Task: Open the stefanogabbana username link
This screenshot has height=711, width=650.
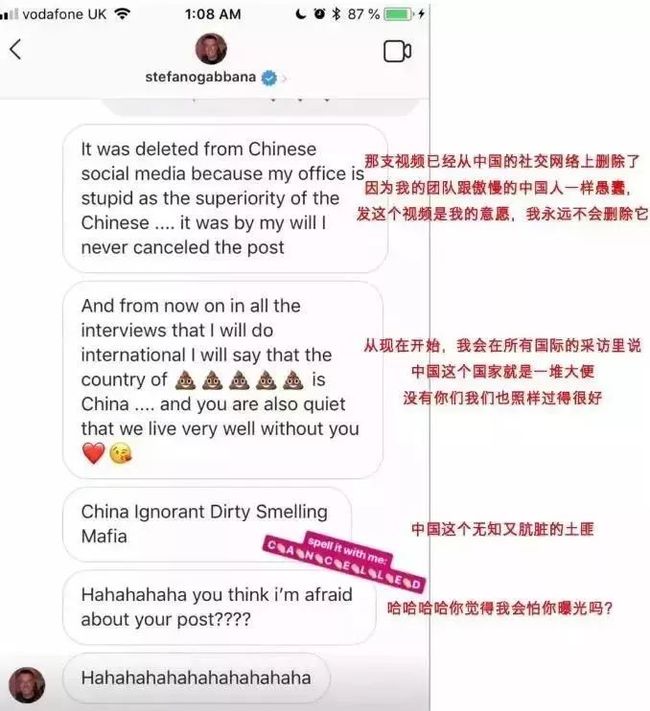Action: pyautogui.click(x=200, y=77)
